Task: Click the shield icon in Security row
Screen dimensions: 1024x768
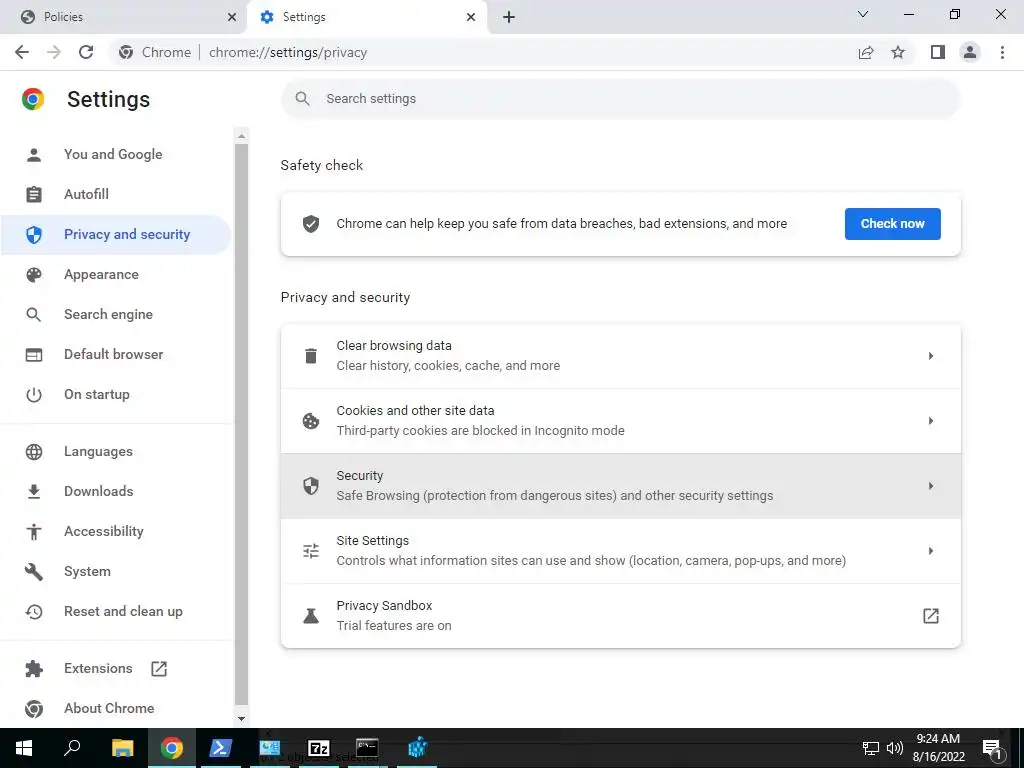Action: point(311,486)
